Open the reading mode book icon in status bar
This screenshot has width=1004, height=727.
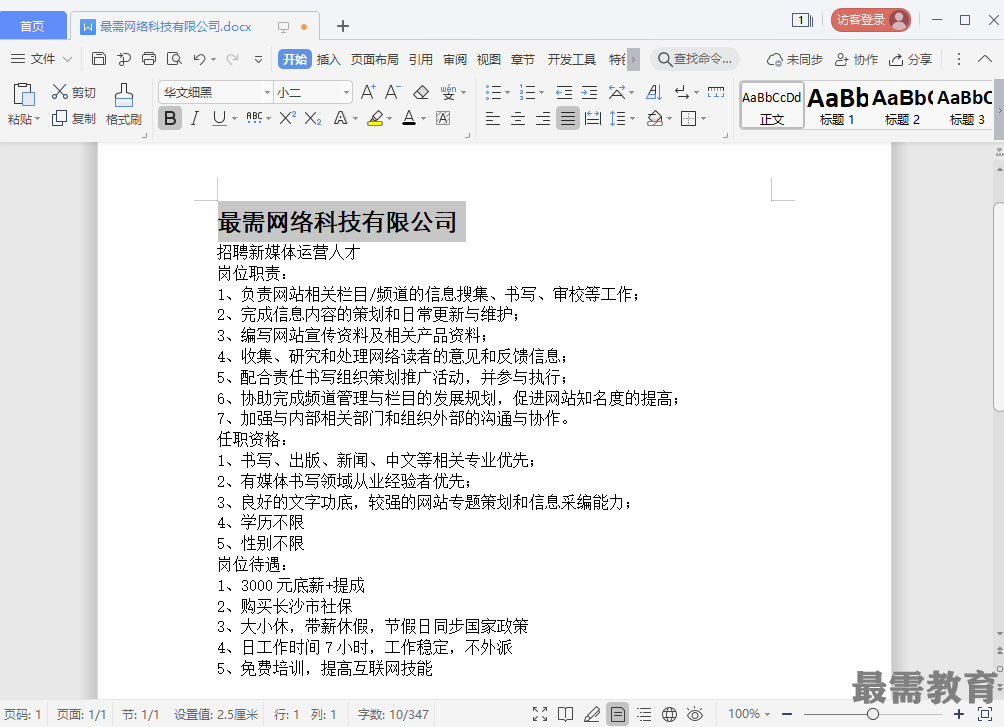point(565,714)
